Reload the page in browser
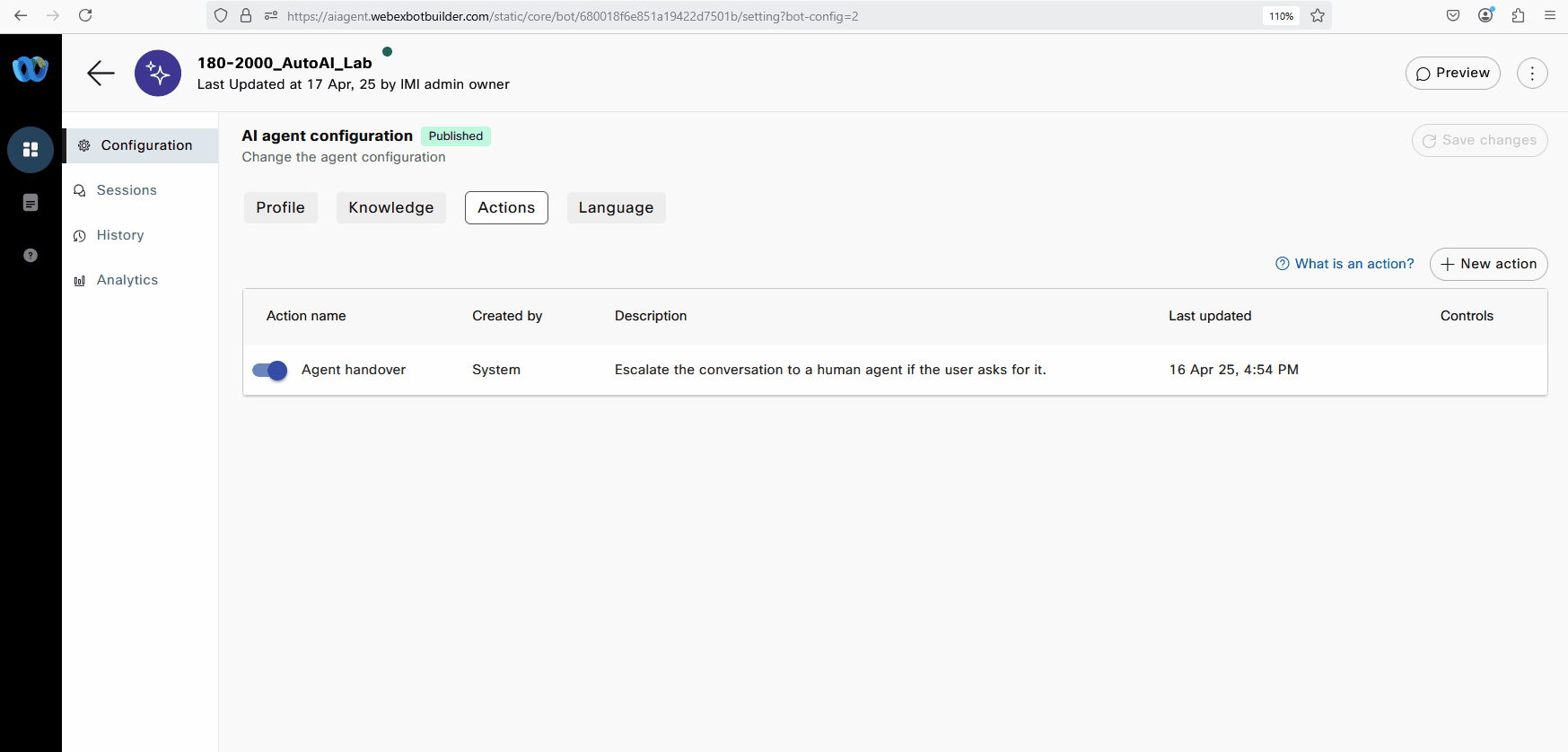Screen dimensions: 1568x752 pyautogui.click(x=85, y=15)
